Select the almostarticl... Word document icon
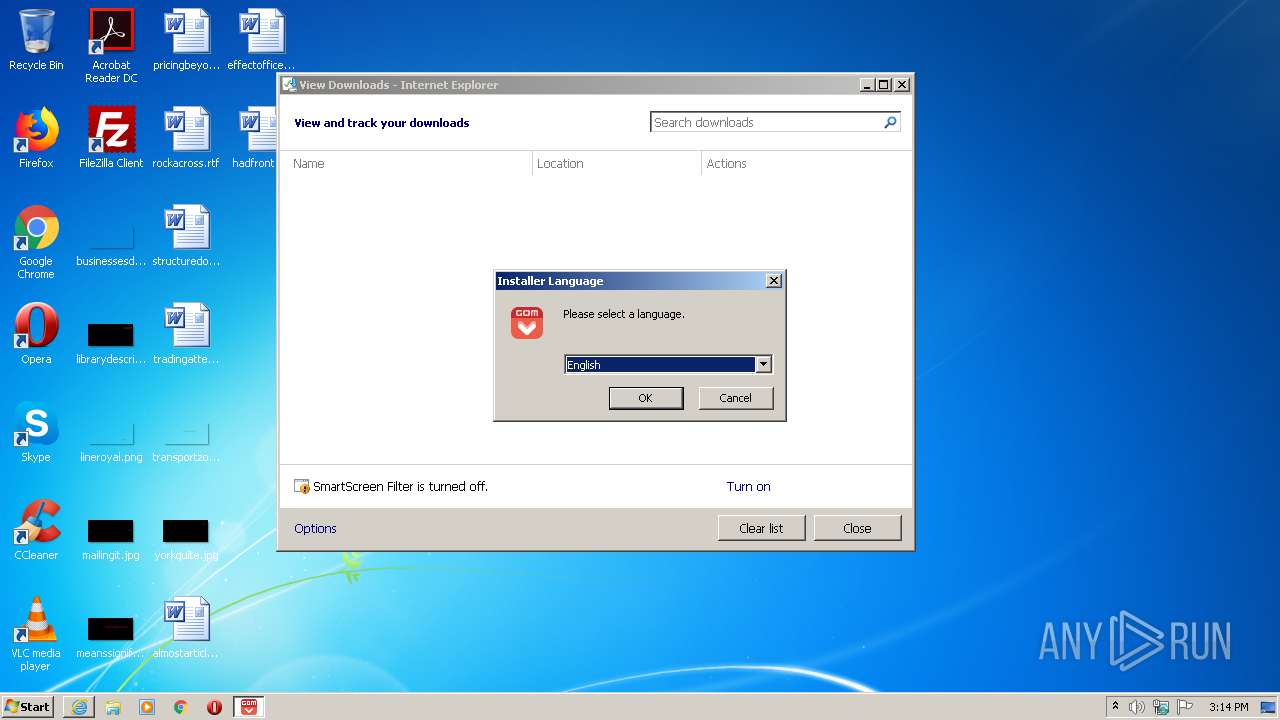Image resolution: width=1280 pixels, height=720 pixels. coord(186,628)
